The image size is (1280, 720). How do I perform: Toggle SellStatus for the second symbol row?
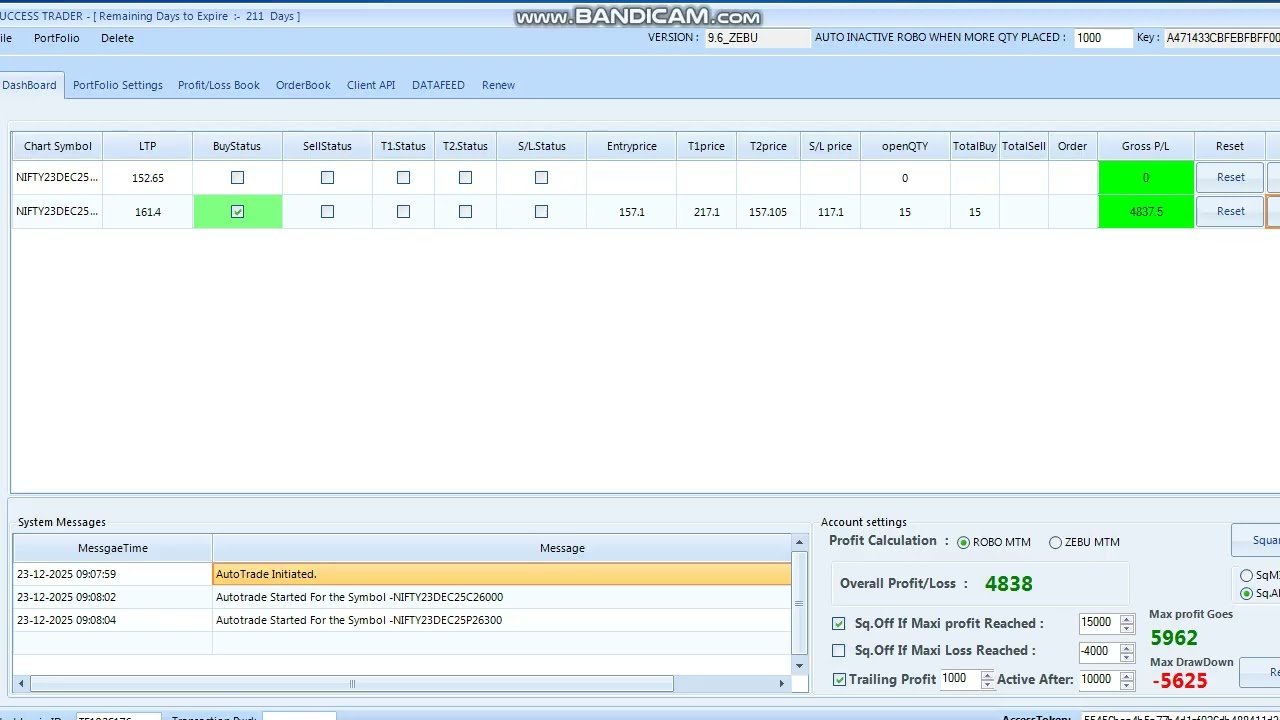[x=327, y=211]
